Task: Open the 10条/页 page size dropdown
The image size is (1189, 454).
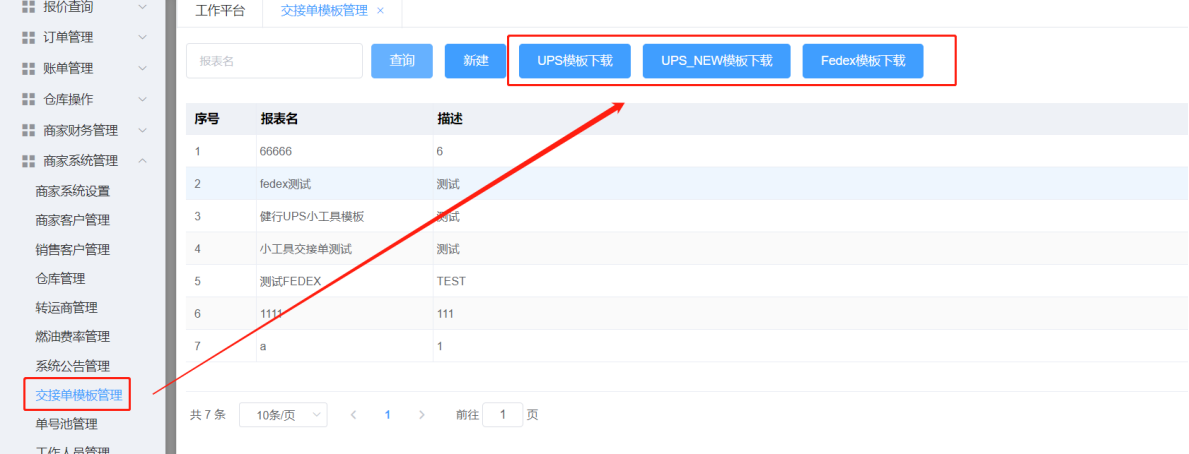Action: pyautogui.click(x=283, y=414)
